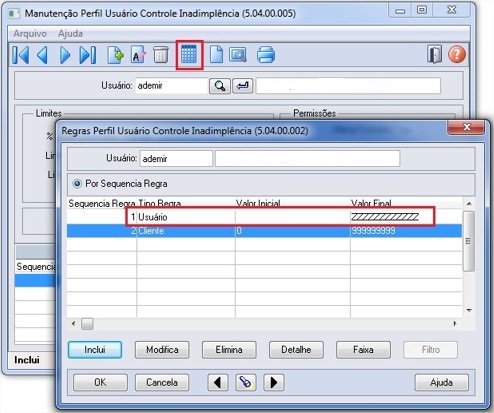Click Valor Inicial cell 0 in Cliente row
The width and height of the screenshot is (494, 413).
click(293, 231)
